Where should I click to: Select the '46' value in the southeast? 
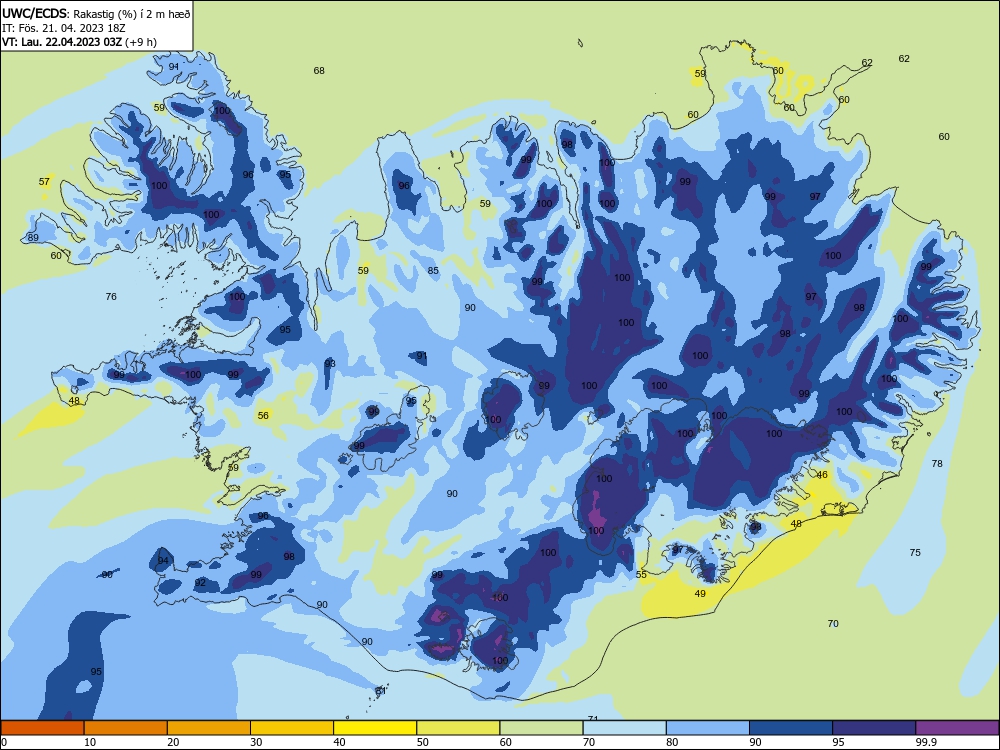click(x=822, y=475)
